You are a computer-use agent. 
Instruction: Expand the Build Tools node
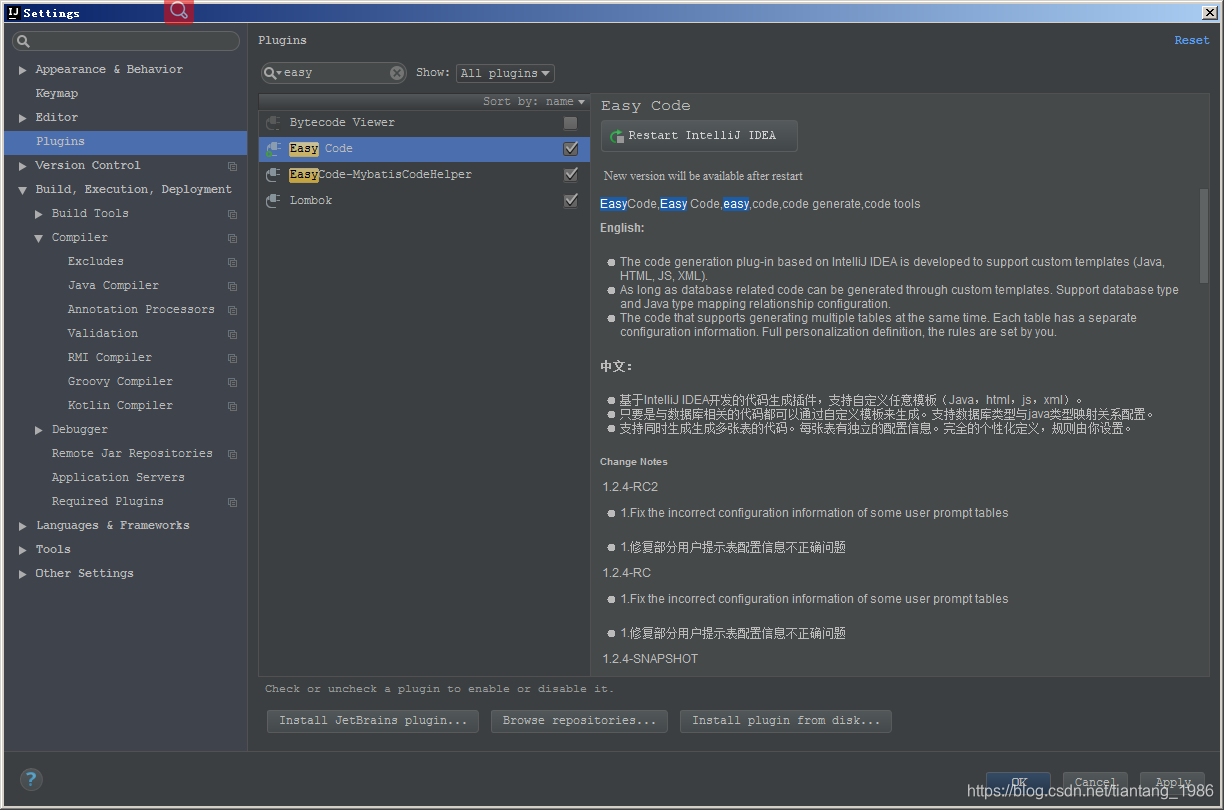(39, 214)
